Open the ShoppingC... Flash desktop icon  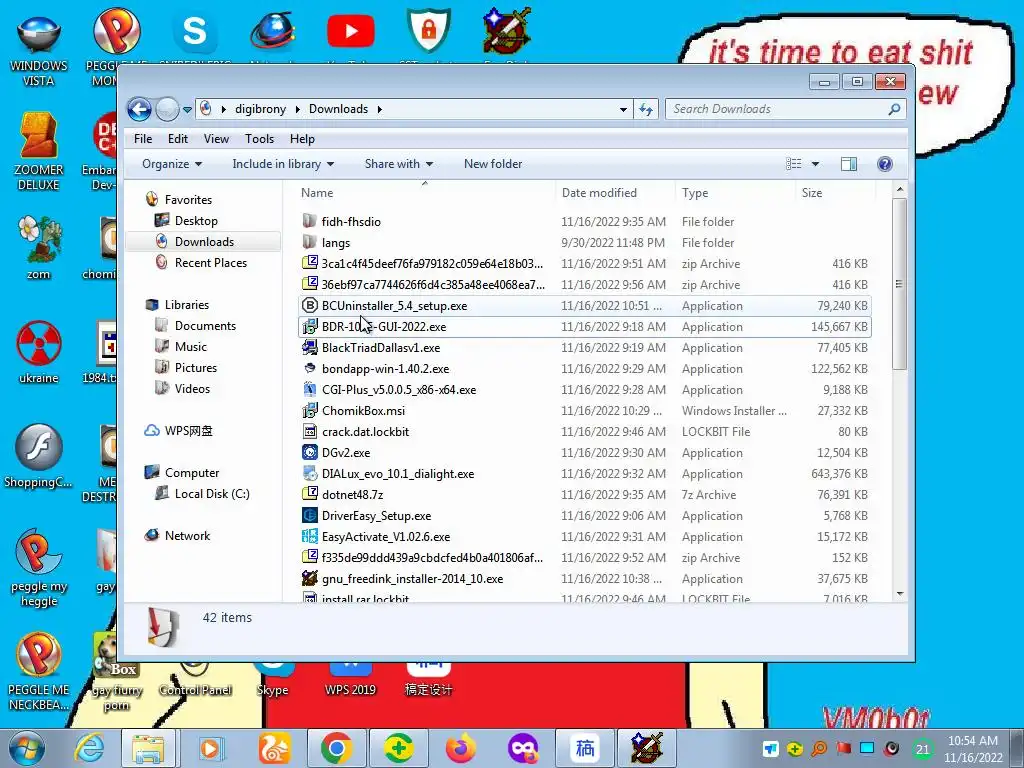[x=39, y=447]
